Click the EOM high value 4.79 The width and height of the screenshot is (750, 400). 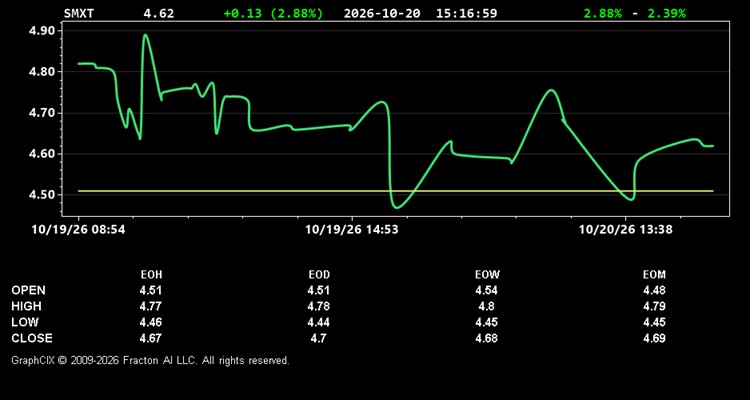pos(654,306)
